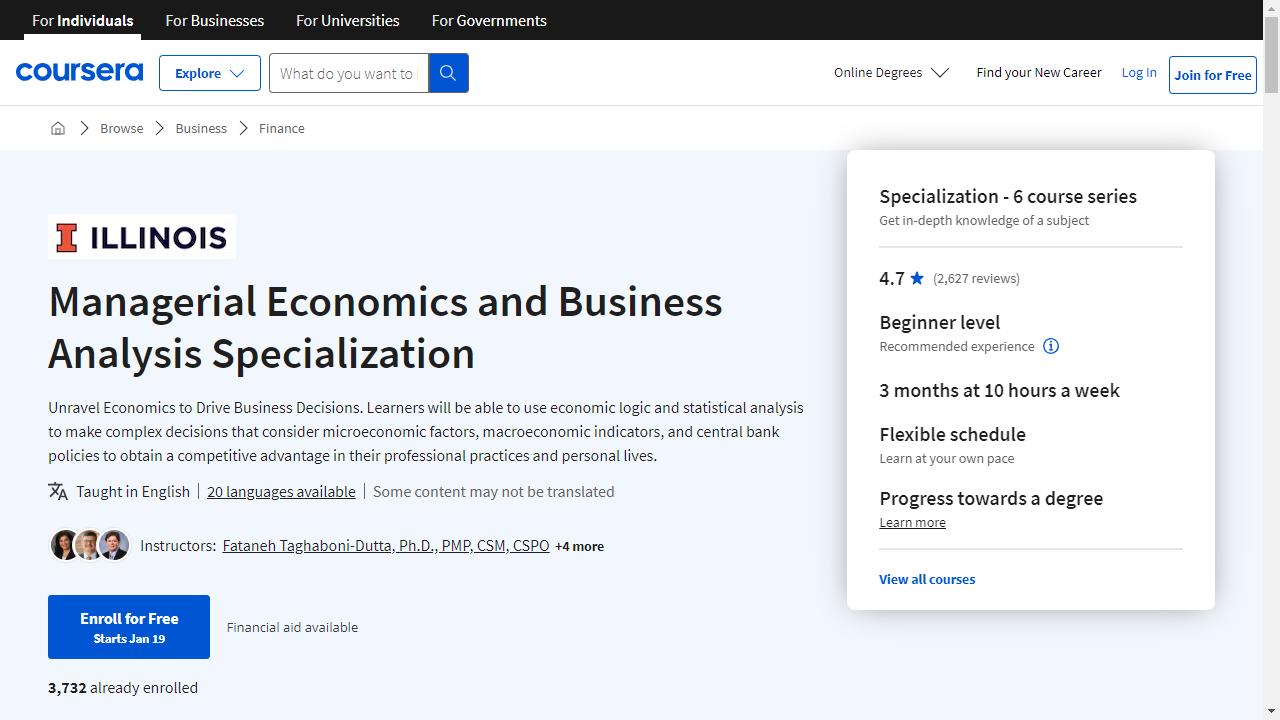Select the For Businesses tab

215,20
